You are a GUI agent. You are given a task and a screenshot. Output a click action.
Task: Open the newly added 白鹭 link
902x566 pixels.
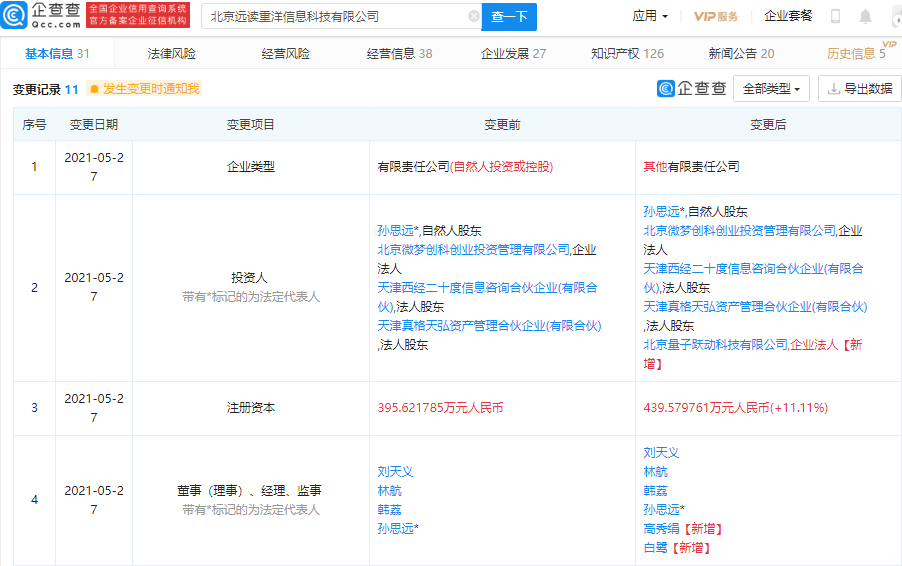click(x=655, y=548)
